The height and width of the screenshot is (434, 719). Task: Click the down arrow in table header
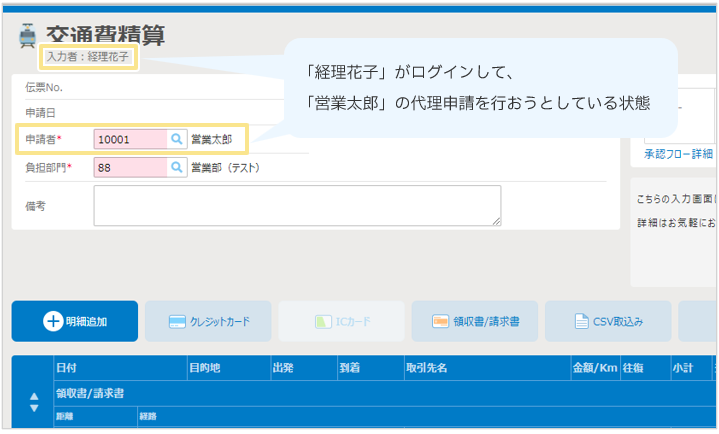click(33, 408)
